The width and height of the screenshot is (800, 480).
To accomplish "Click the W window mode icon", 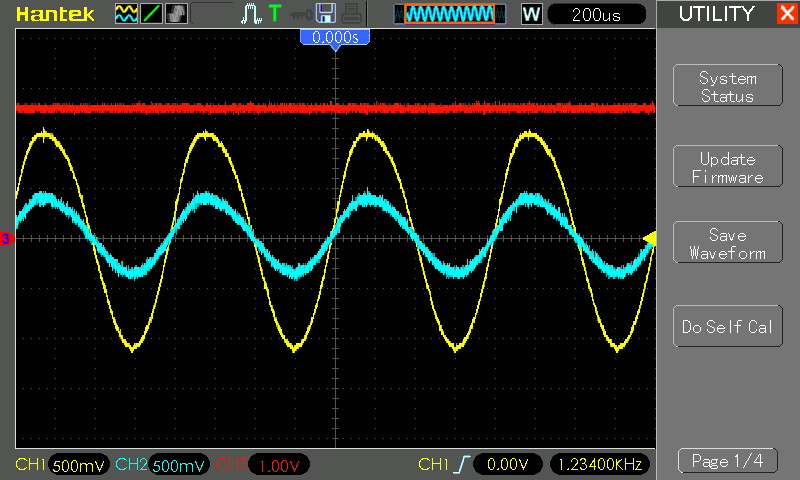I will pyautogui.click(x=531, y=14).
